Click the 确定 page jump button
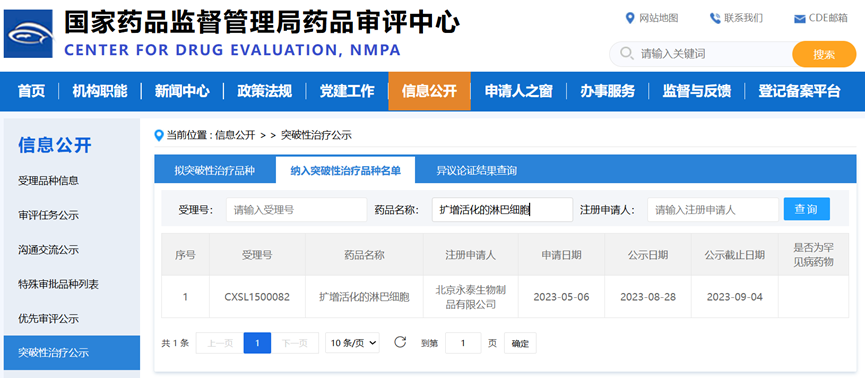 tap(520, 343)
